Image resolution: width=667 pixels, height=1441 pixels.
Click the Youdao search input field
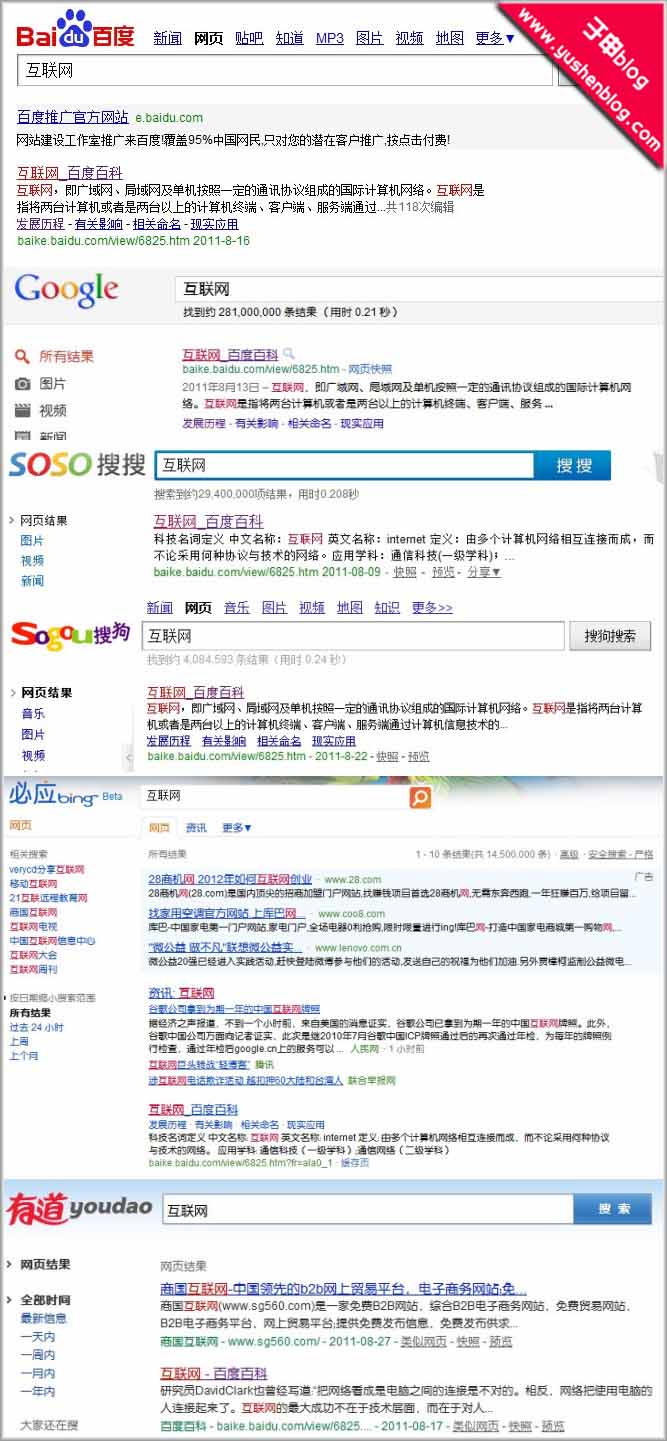tap(366, 1210)
